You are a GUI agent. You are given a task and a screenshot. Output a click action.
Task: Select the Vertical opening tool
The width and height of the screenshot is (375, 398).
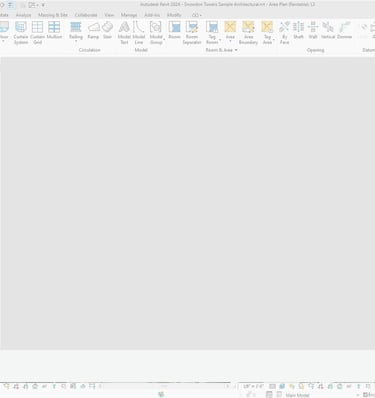[328, 30]
